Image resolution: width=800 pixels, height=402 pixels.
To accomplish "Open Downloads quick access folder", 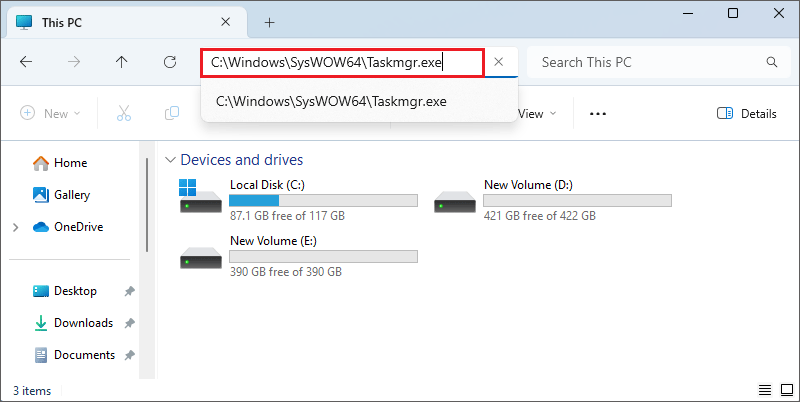I will tap(72, 323).
